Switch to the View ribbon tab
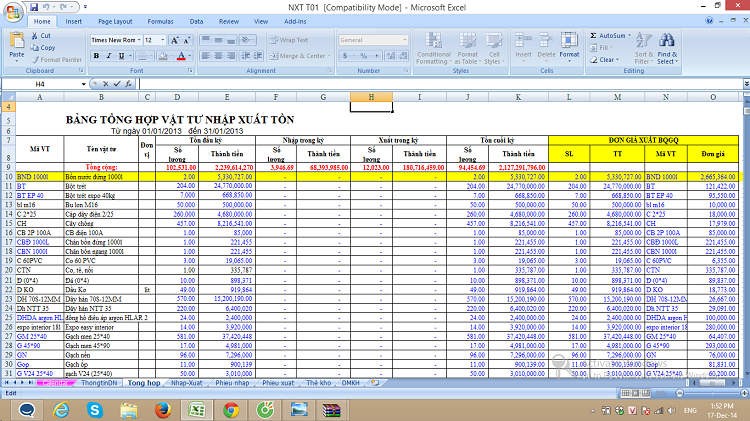This screenshot has height=421, width=750. tap(261, 22)
